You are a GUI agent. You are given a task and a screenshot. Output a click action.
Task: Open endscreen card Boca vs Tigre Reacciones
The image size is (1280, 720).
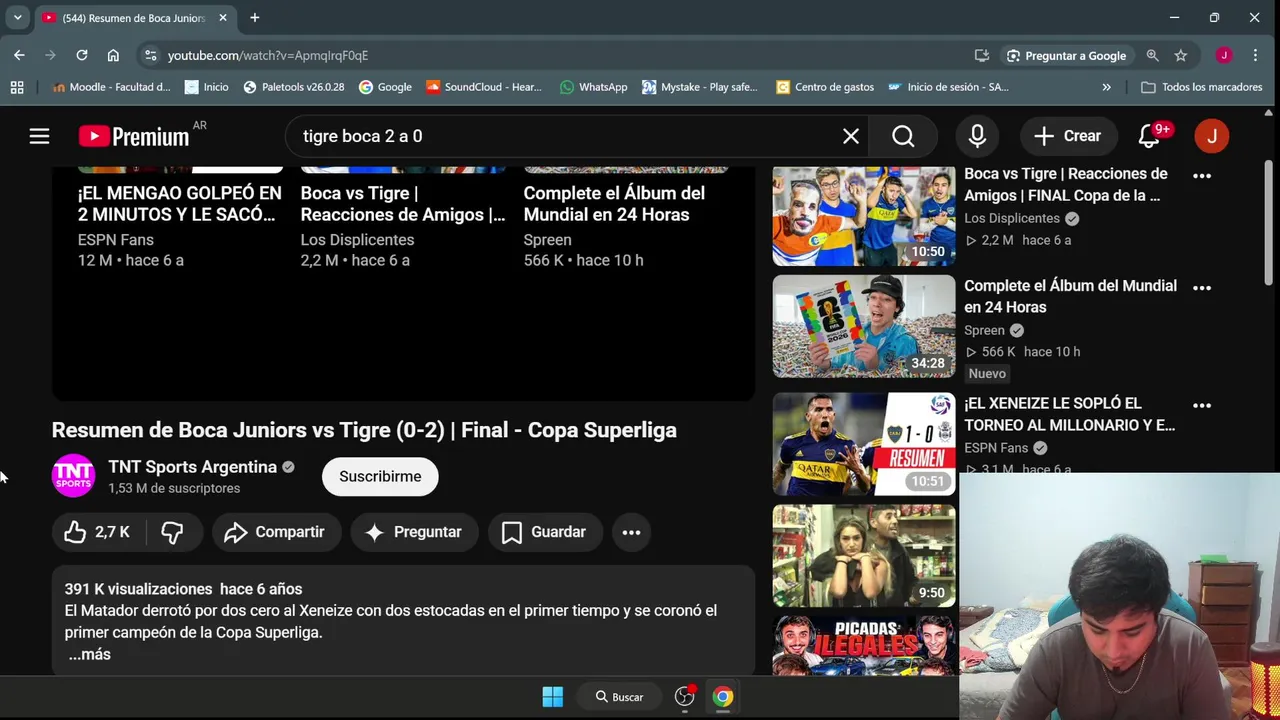[x=403, y=203]
